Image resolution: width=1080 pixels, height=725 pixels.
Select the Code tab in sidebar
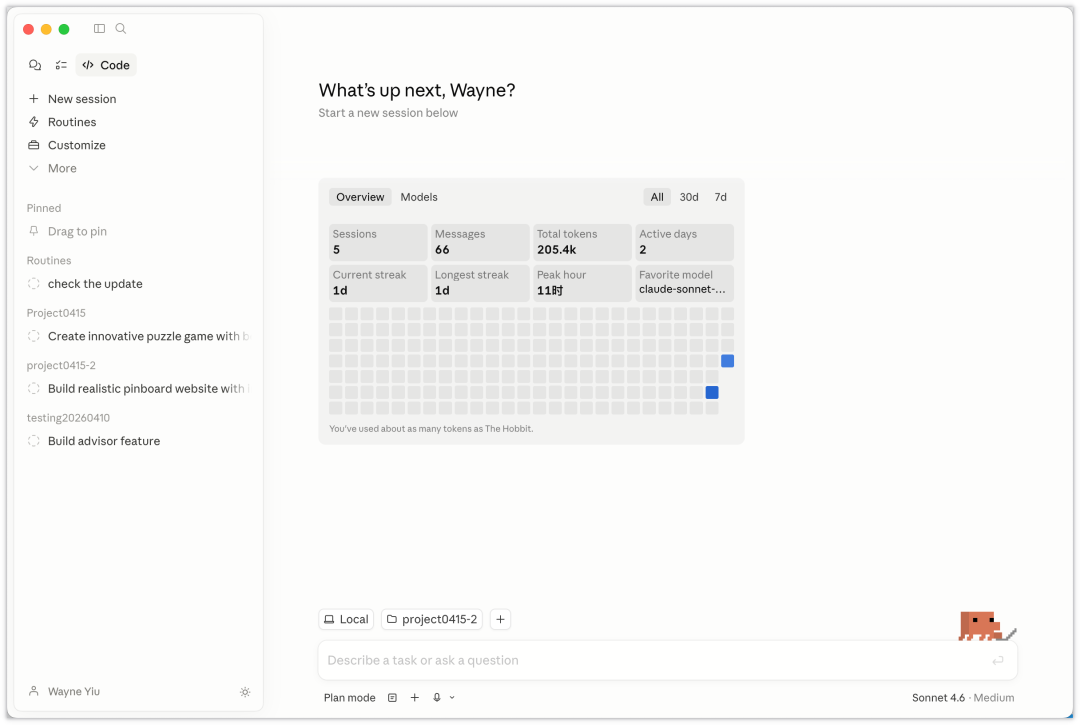point(106,65)
